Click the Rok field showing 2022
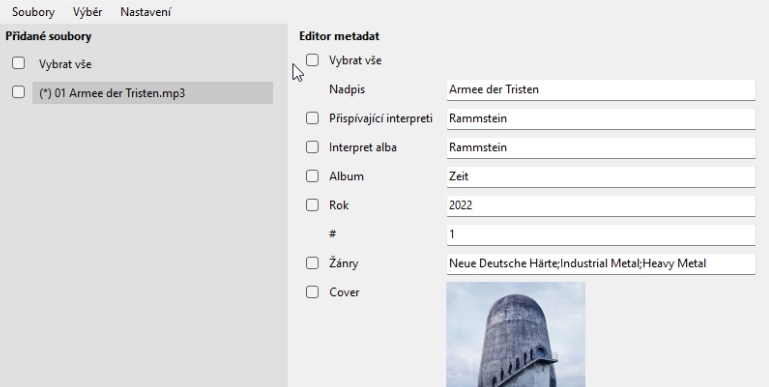The image size is (769, 387). (601, 206)
